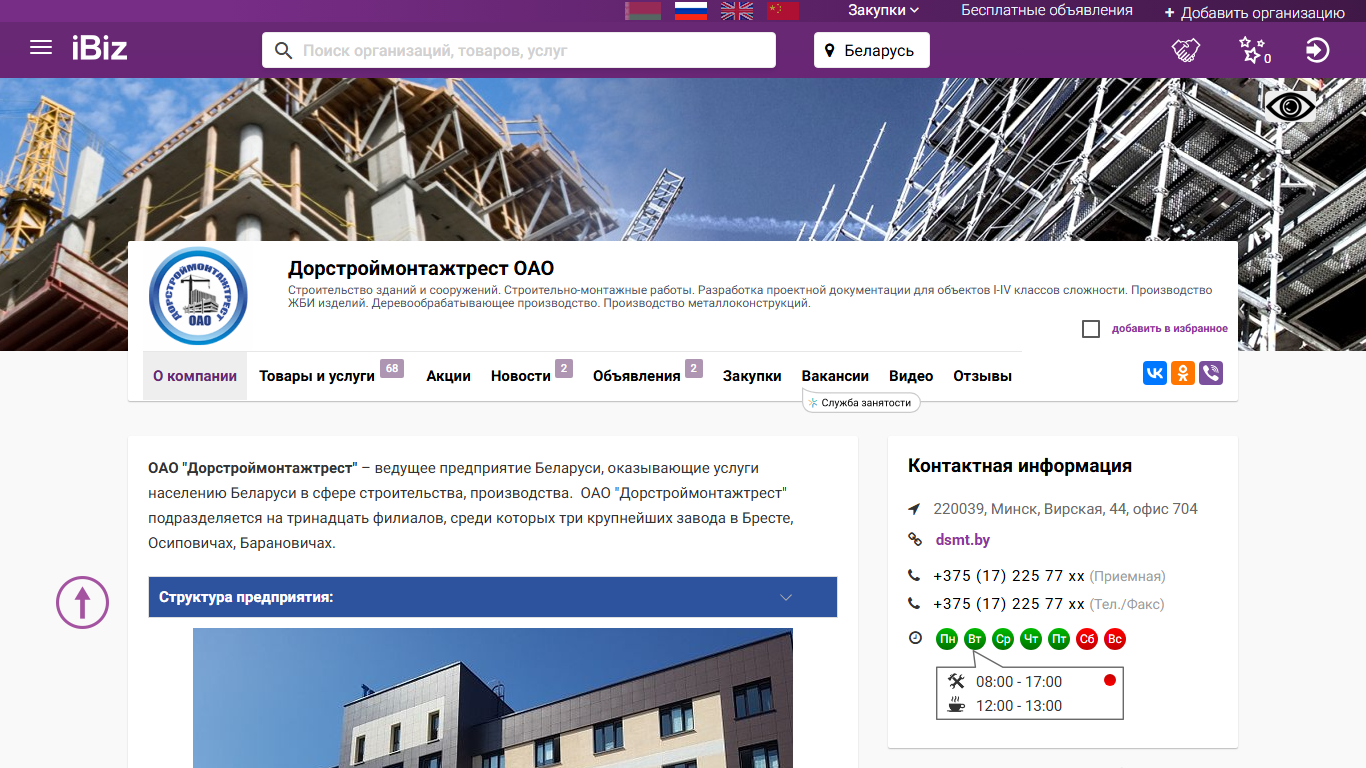Click Добавить организацию link
Image resolution: width=1366 pixels, height=768 pixels.
click(x=1263, y=13)
